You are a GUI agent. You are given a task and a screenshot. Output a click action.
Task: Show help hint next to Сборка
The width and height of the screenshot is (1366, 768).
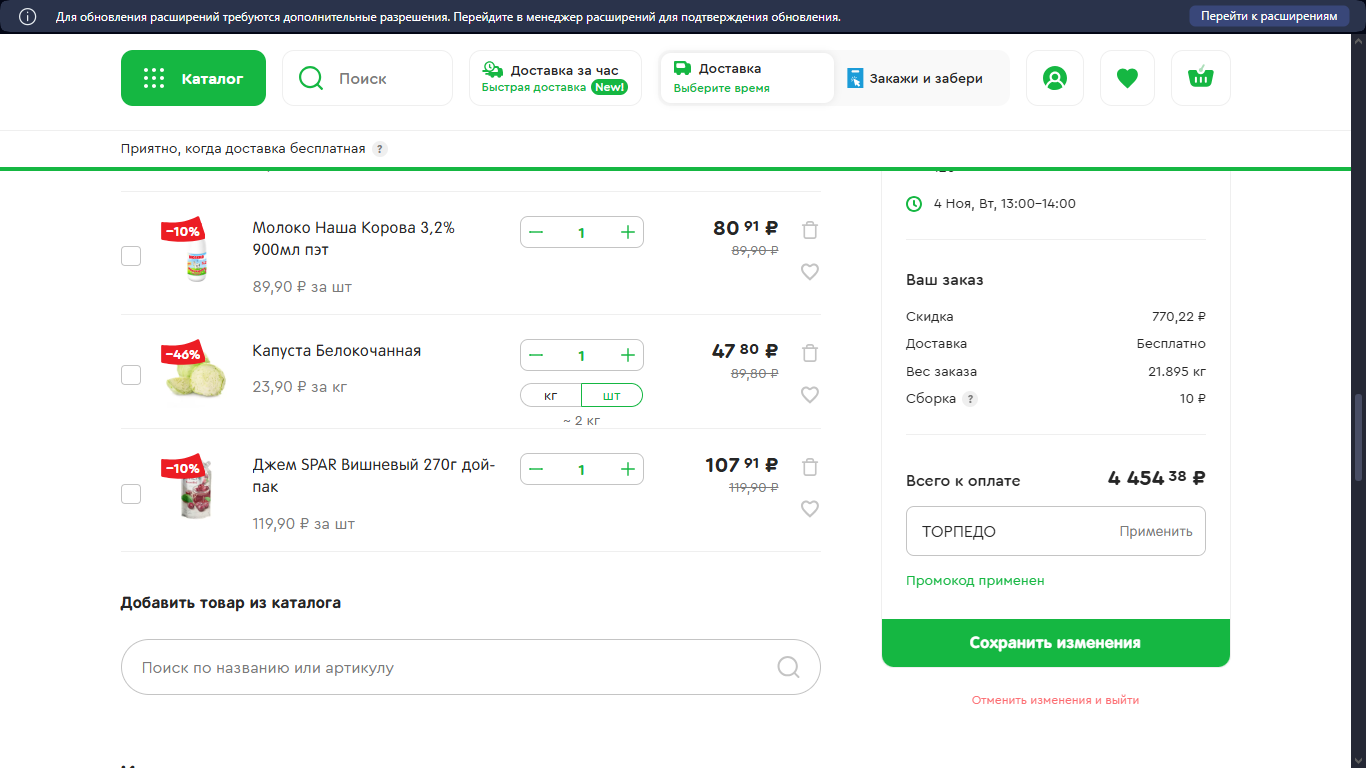click(x=969, y=398)
